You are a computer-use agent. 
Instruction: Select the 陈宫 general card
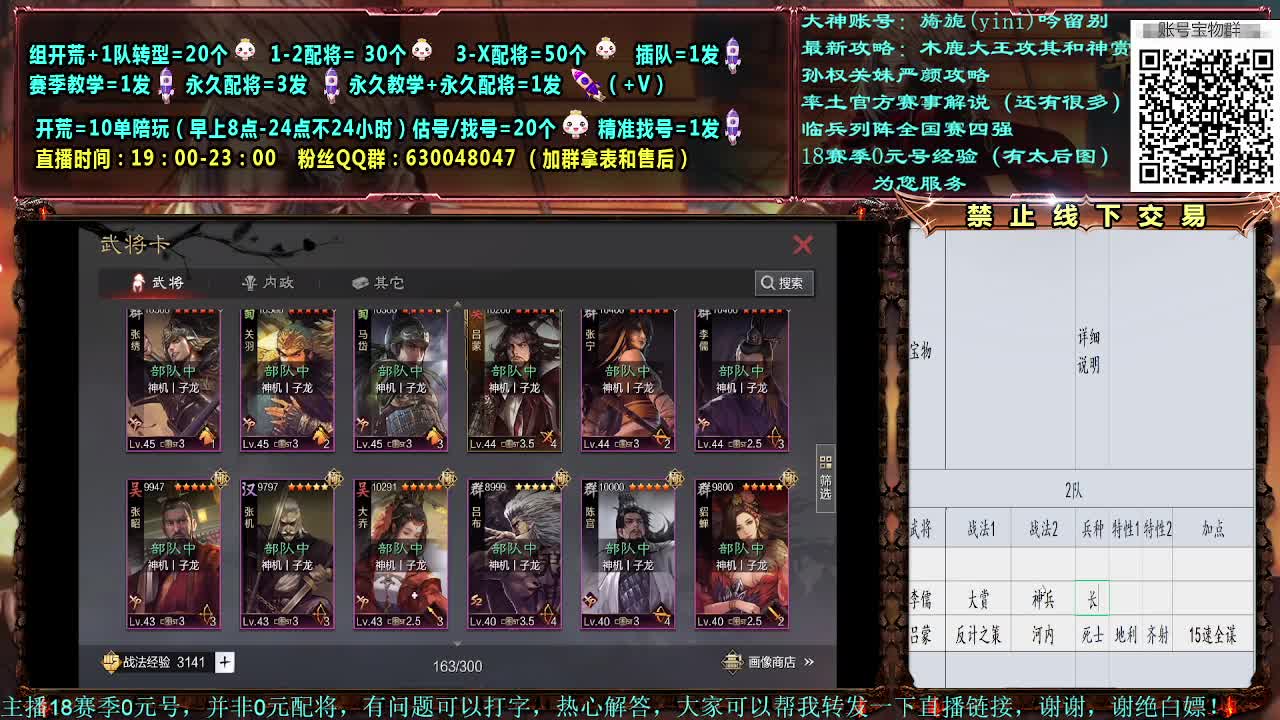pyautogui.click(x=629, y=555)
